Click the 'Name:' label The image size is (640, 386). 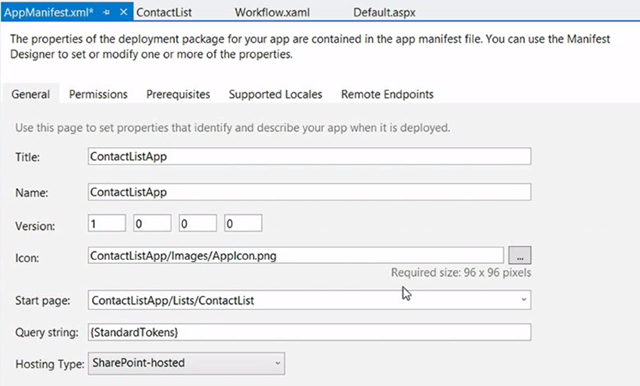click(x=31, y=193)
